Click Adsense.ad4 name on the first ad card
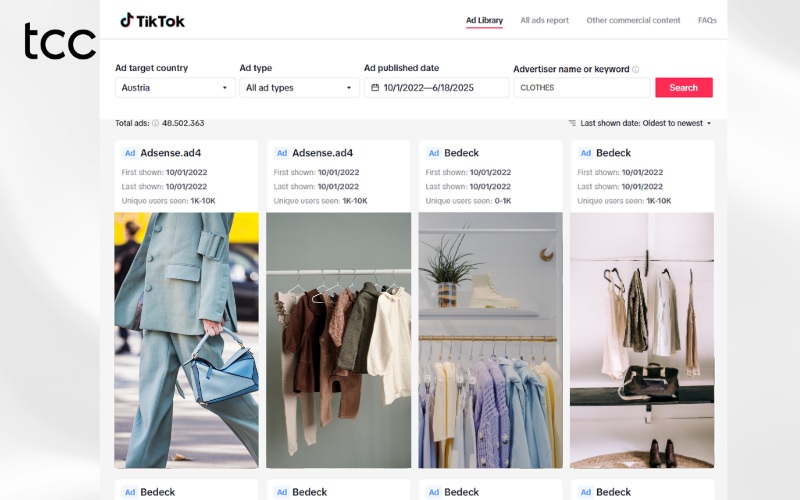800x500 pixels. tap(170, 153)
